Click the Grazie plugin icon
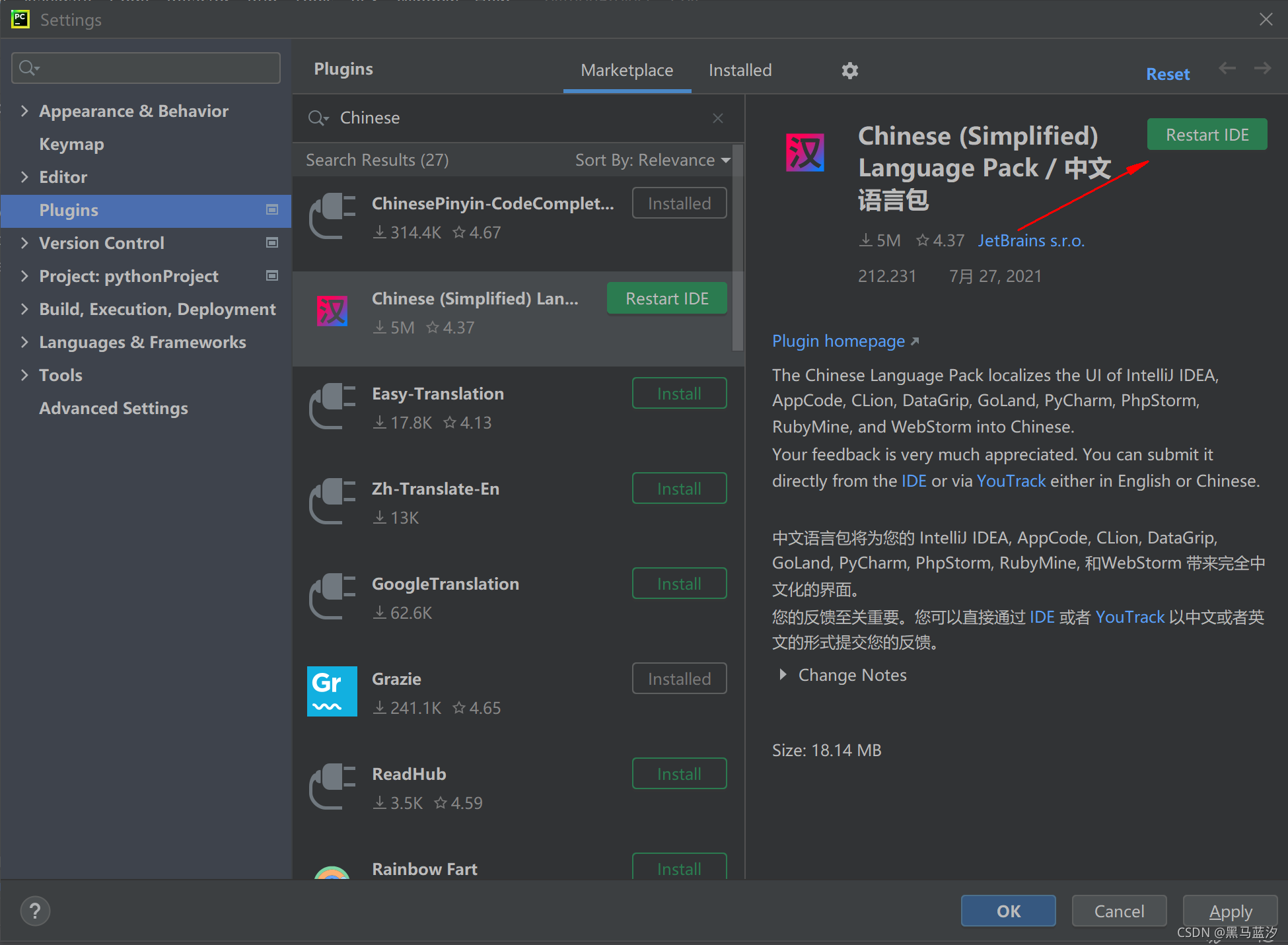This screenshot has height=945, width=1288. pos(332,691)
